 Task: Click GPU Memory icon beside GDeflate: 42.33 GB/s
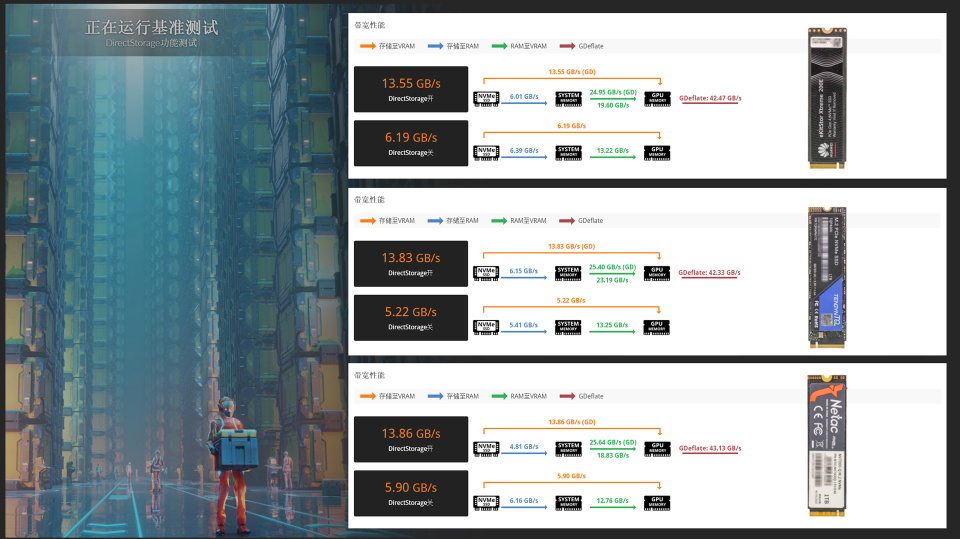(x=657, y=273)
